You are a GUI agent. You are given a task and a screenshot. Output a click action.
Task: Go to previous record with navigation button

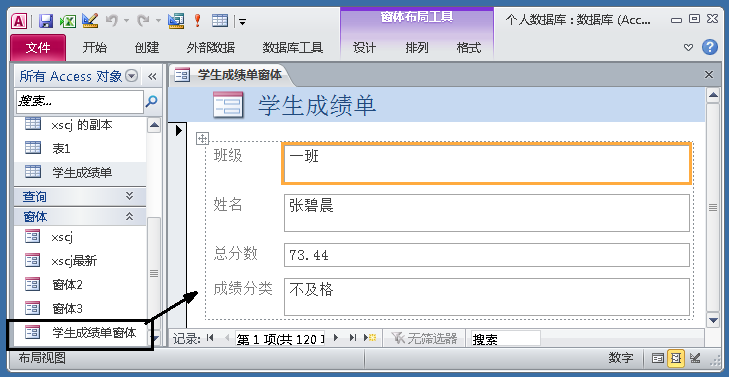point(226,338)
